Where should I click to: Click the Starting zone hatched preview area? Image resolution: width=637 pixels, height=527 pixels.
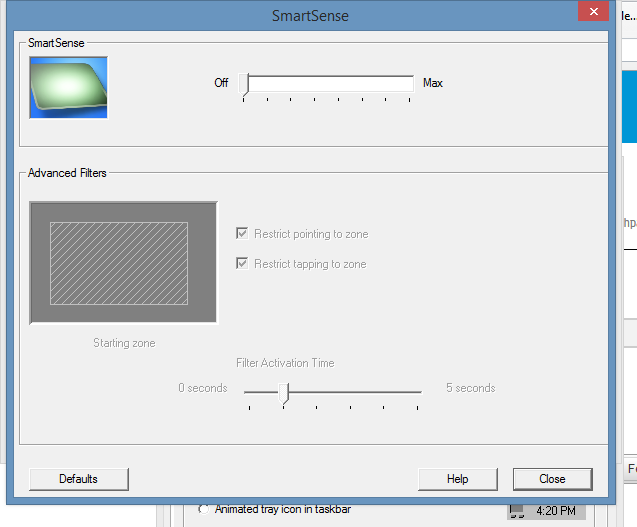119,263
